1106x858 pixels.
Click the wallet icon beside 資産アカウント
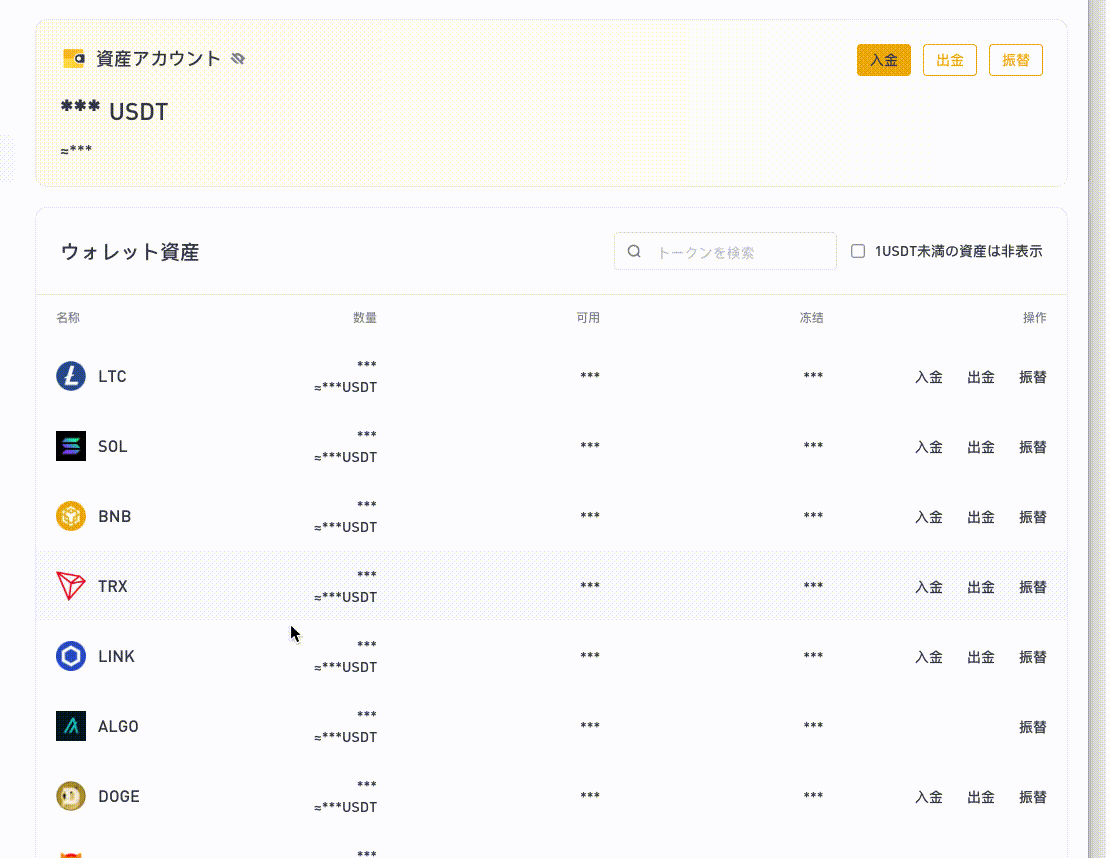point(73,59)
